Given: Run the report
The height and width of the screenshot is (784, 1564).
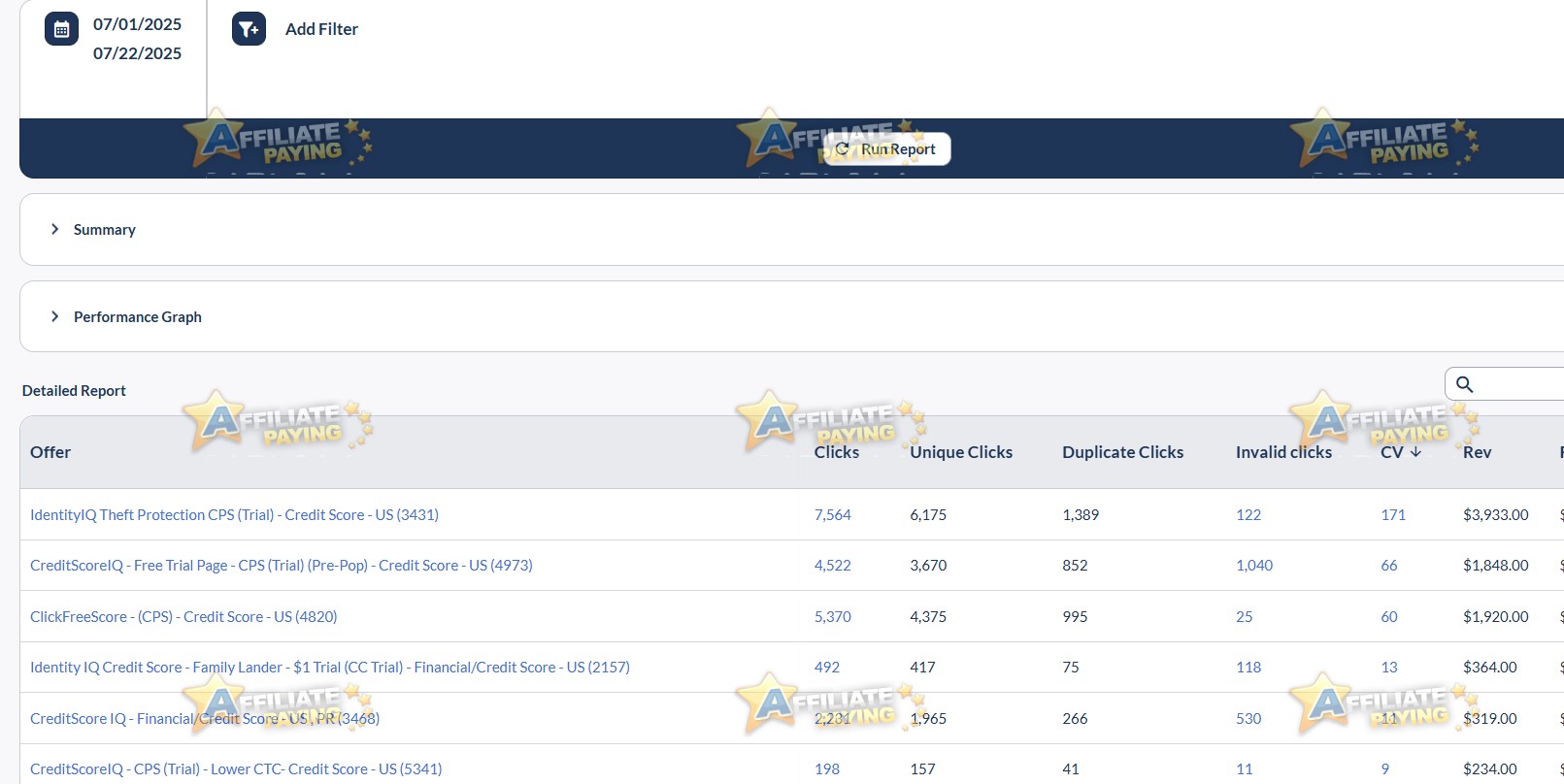Looking at the screenshot, I should tap(887, 149).
